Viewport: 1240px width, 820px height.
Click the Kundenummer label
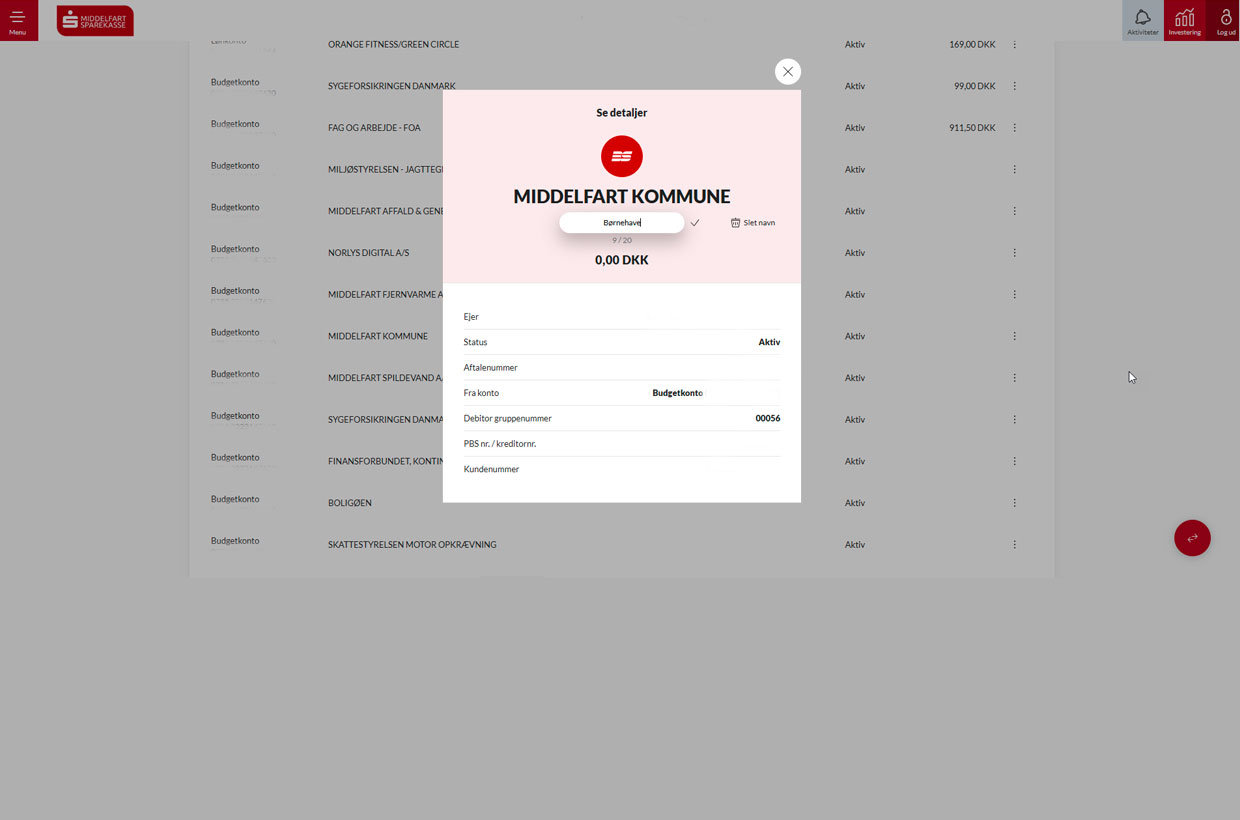[x=492, y=469]
